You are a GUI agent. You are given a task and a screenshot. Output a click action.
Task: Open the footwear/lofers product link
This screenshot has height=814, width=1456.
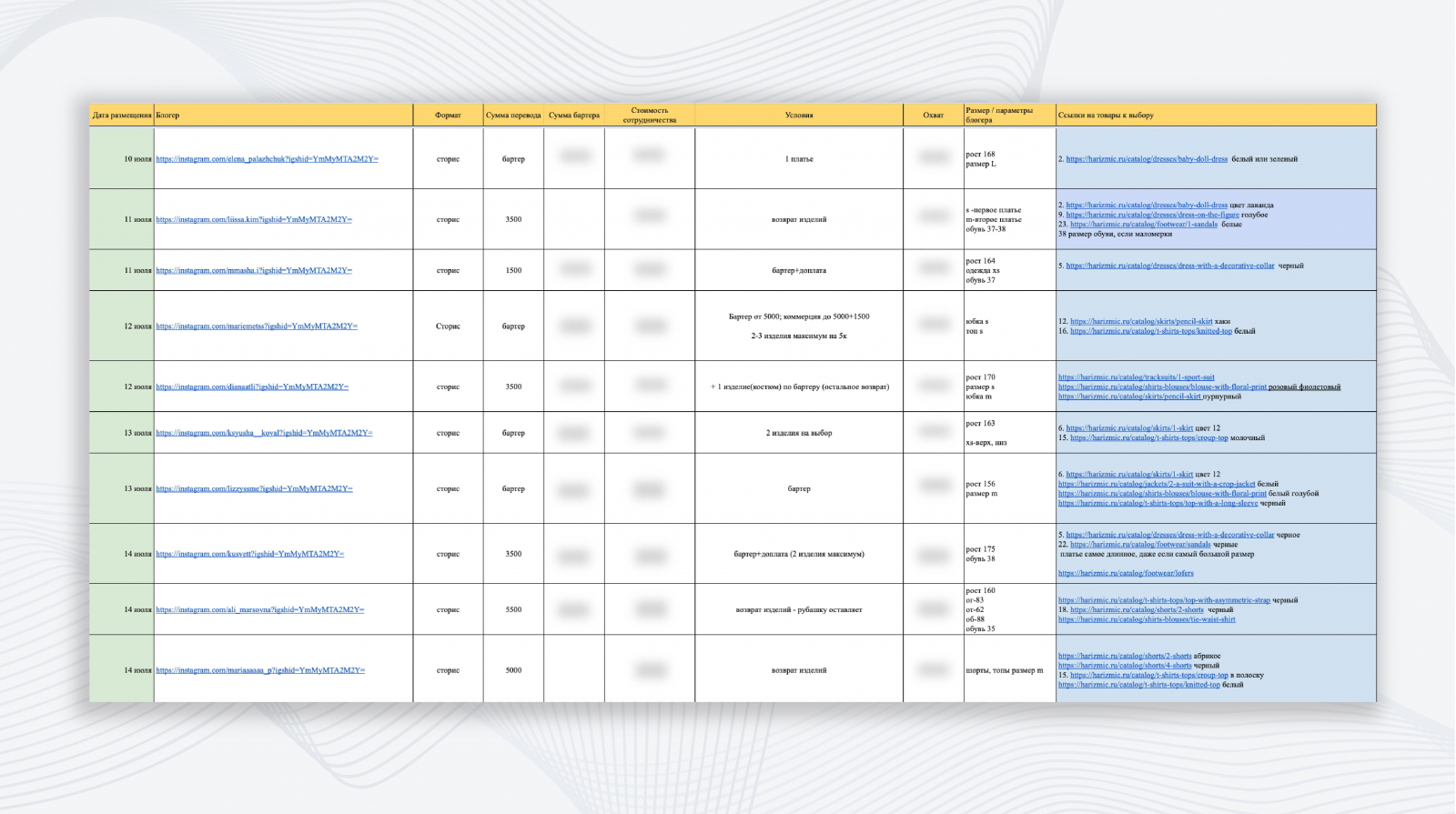(x=1126, y=573)
